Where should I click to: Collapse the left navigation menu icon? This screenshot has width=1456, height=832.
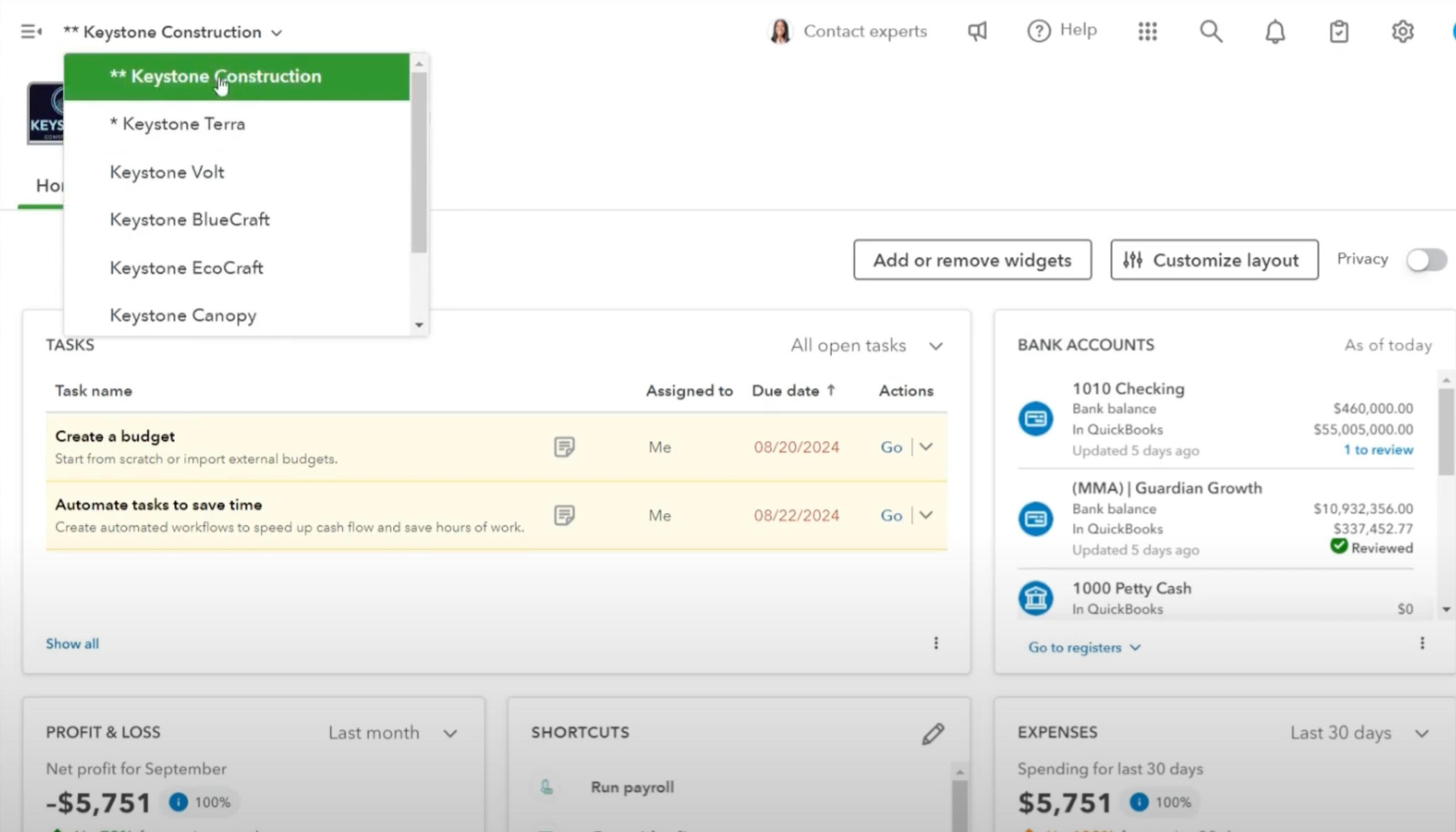click(31, 31)
